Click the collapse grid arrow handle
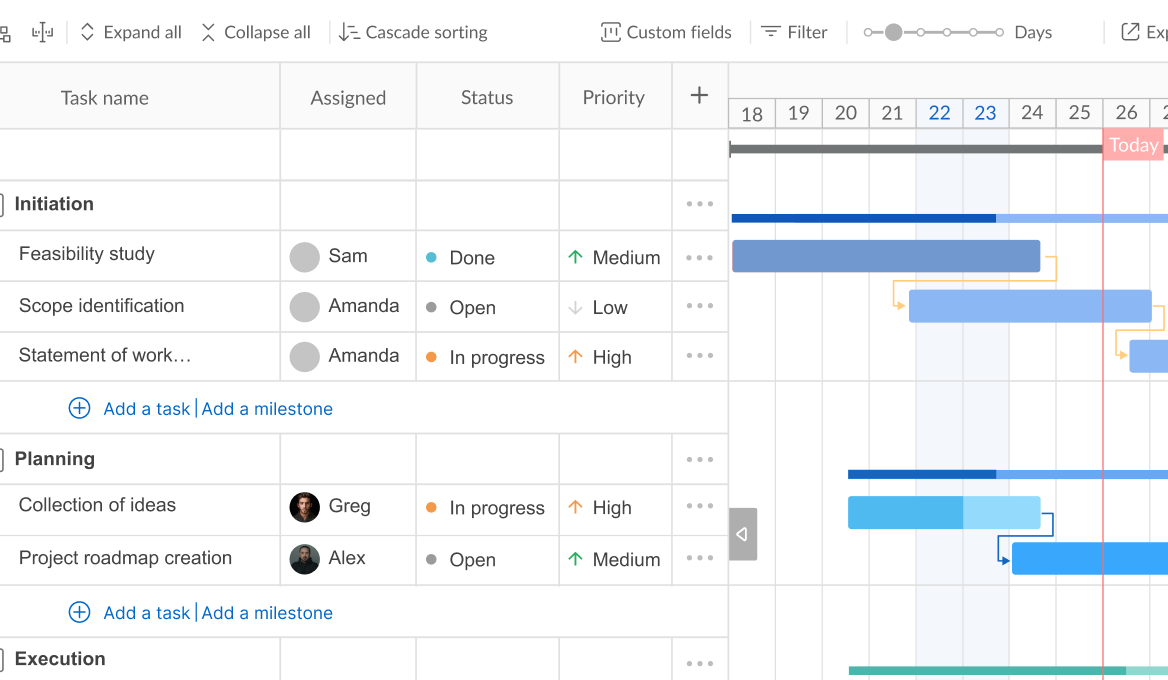This screenshot has height=680, width=1168. coord(743,534)
